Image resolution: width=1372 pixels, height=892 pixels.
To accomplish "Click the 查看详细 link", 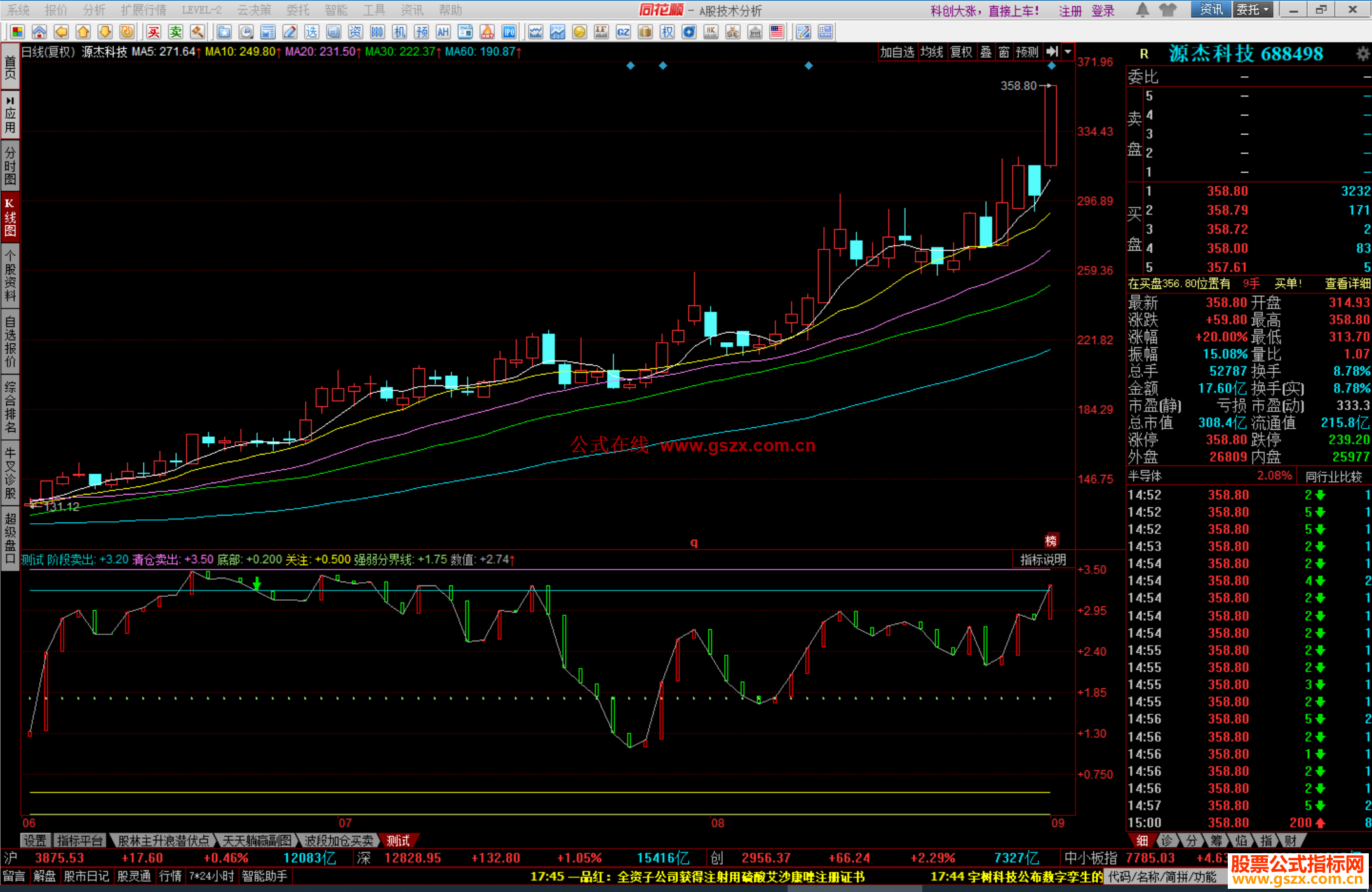I will click(x=1347, y=284).
